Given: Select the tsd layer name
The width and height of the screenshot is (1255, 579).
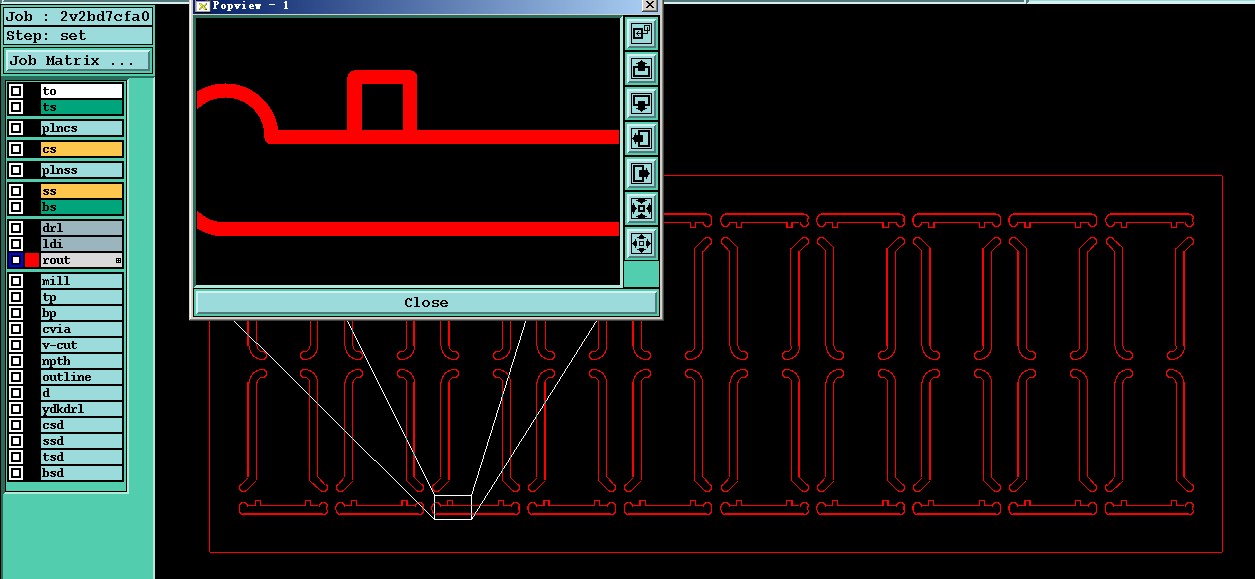Looking at the screenshot, I should pyautogui.click(x=82, y=457).
